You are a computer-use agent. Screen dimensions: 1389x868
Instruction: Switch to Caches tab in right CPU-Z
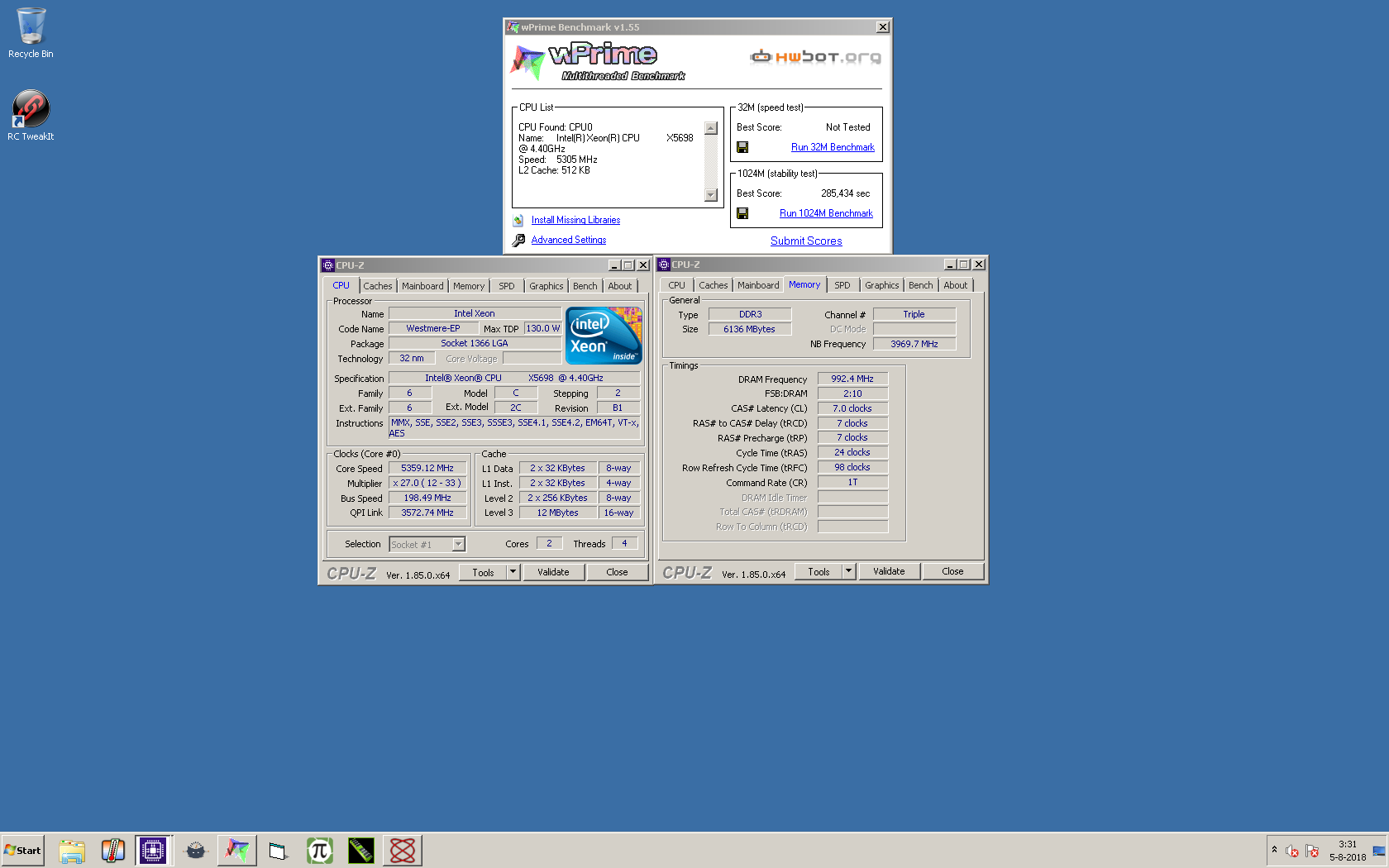[x=714, y=285]
